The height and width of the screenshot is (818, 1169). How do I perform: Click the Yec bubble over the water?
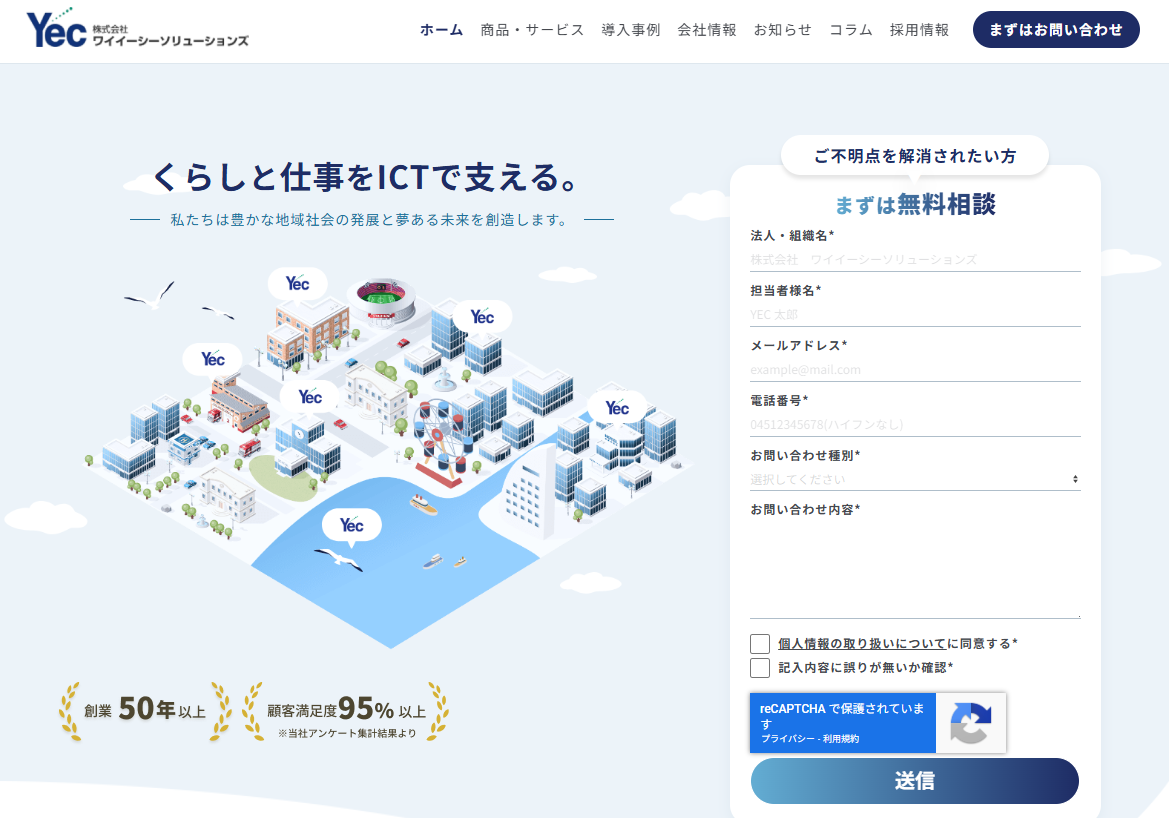click(x=352, y=526)
